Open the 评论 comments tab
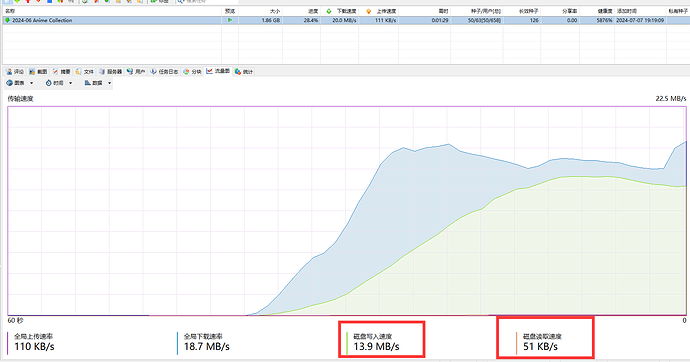Image resolution: width=690 pixels, height=362 pixels. tap(15, 71)
